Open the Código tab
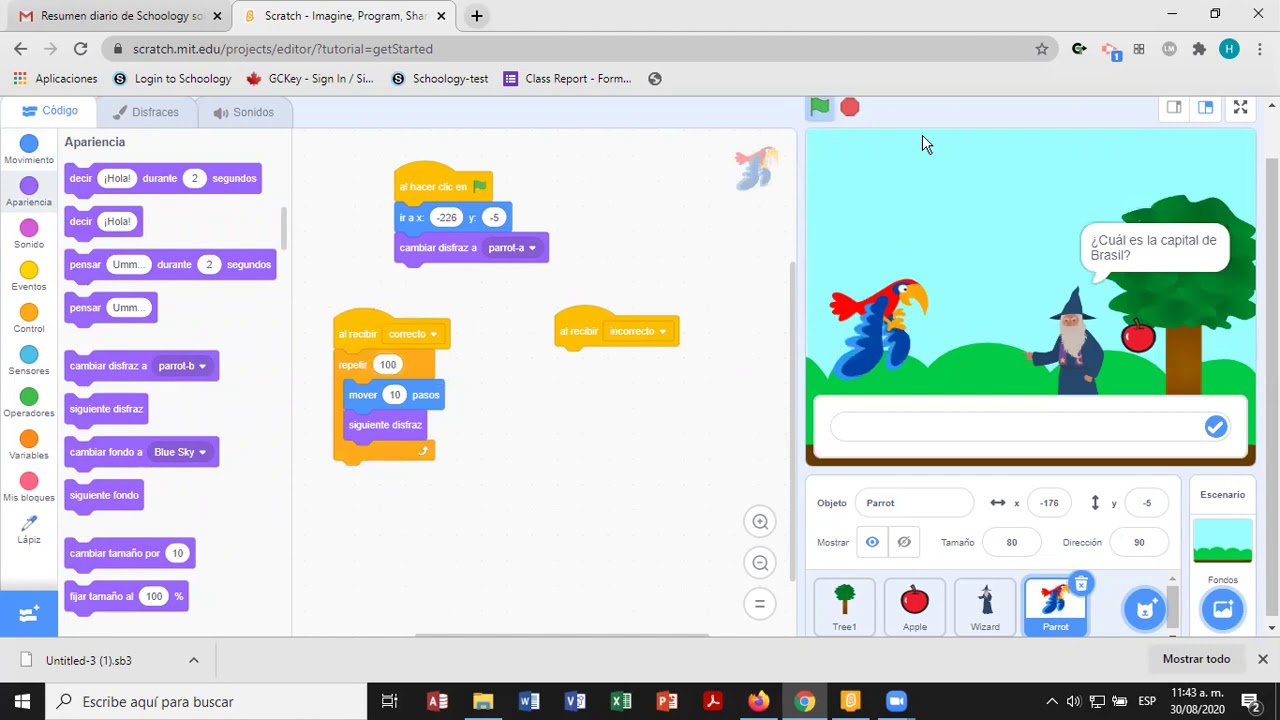Screen dimensions: 1280x720 tap(50, 111)
